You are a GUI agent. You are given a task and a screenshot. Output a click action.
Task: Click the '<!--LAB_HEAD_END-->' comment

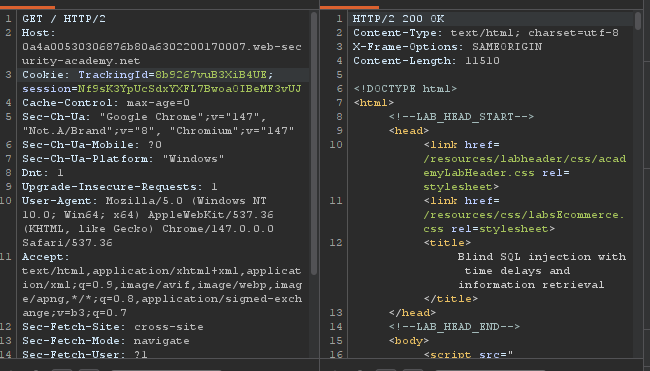pyautogui.click(x=454, y=327)
